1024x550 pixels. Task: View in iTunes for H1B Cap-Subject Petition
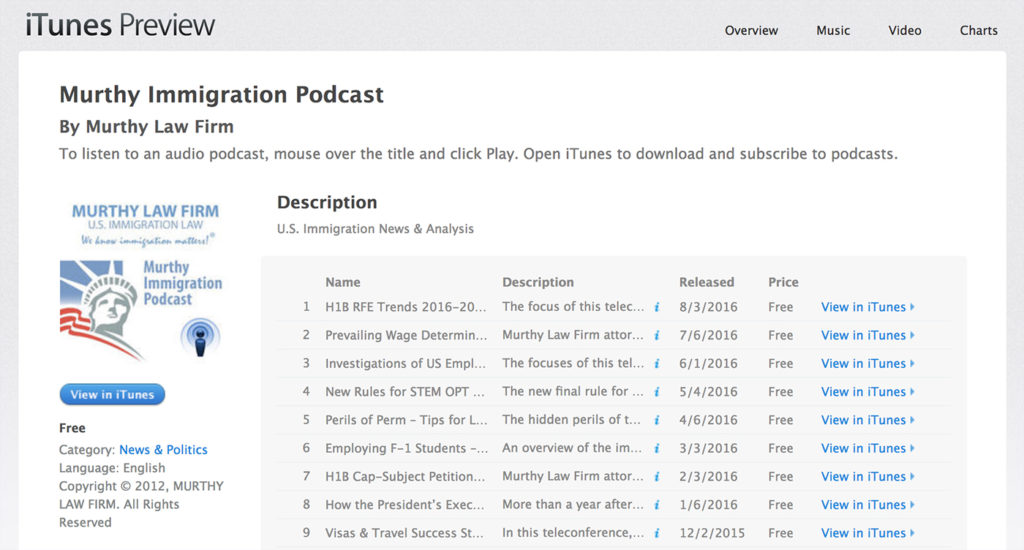tap(867, 476)
